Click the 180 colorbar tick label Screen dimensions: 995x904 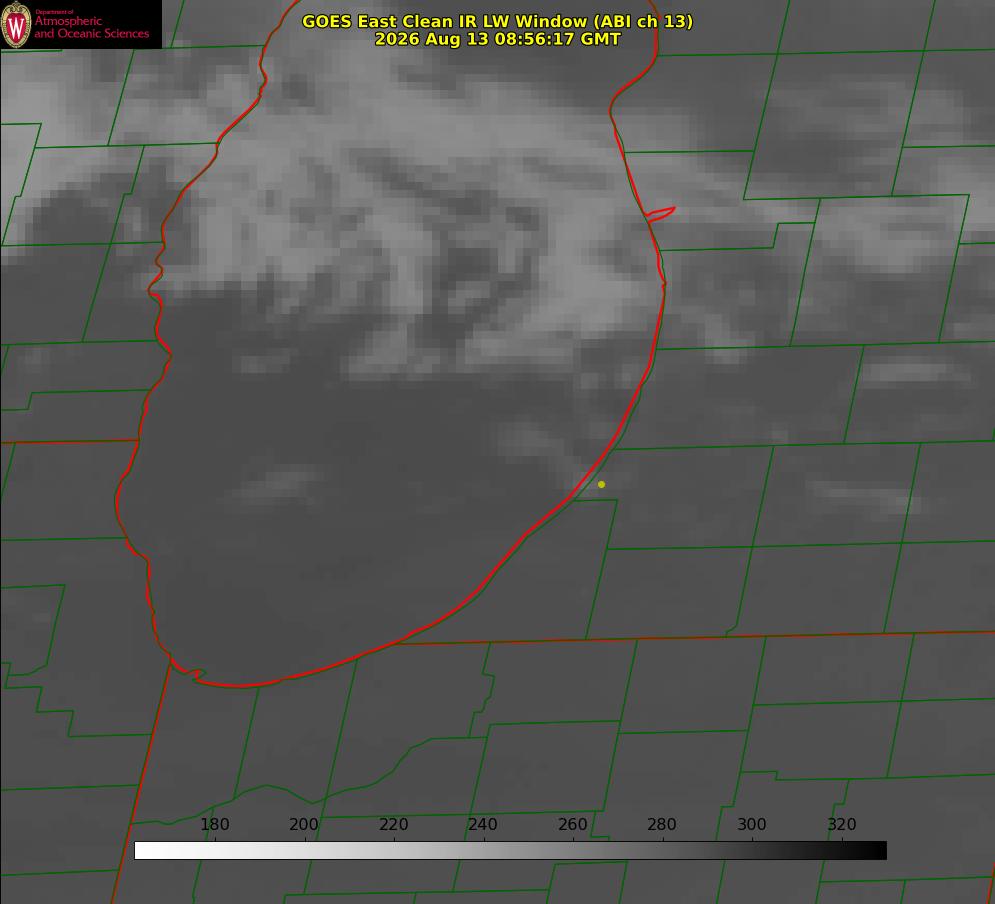(214, 824)
